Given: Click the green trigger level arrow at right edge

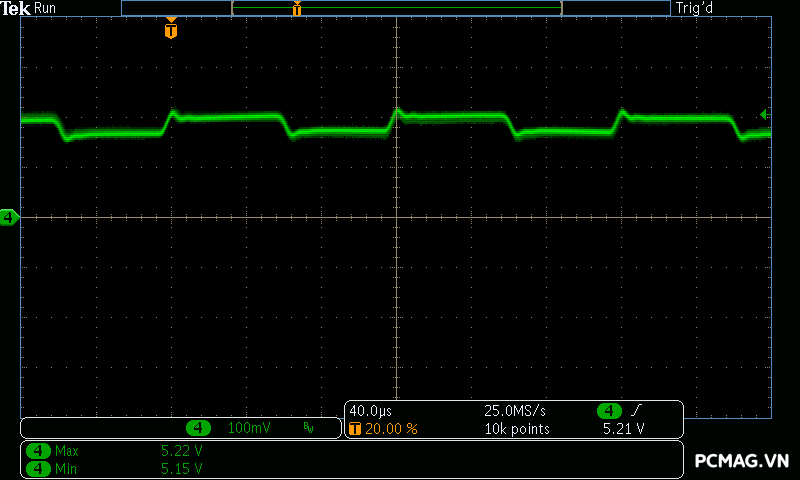Looking at the screenshot, I should click(x=765, y=114).
